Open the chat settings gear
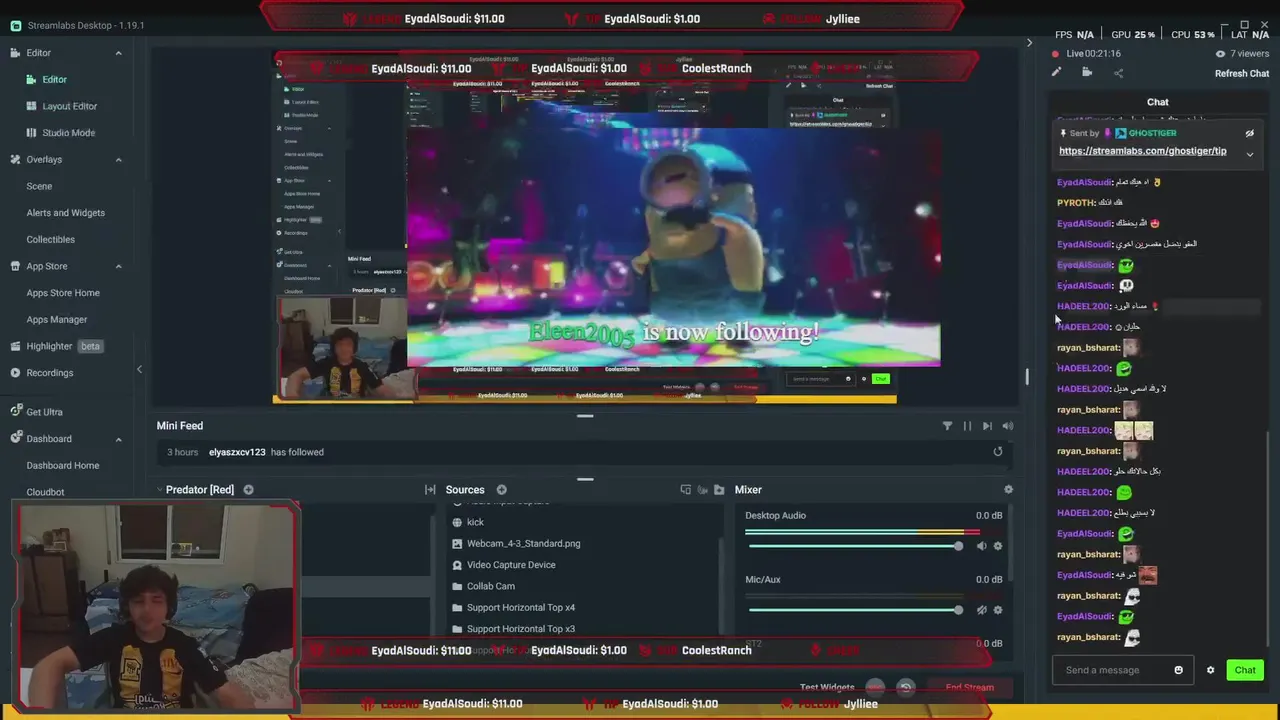 click(1210, 670)
